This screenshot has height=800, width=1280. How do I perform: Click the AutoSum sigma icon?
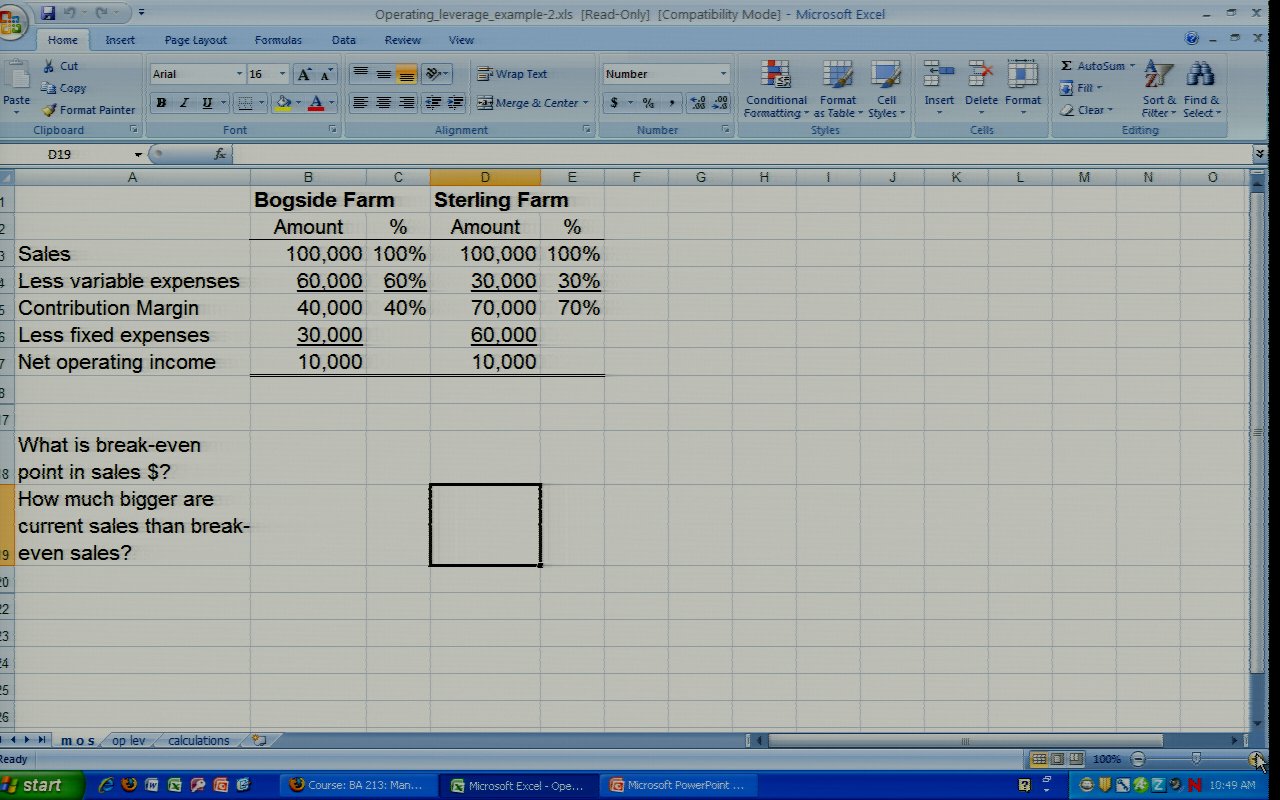[x=1067, y=66]
